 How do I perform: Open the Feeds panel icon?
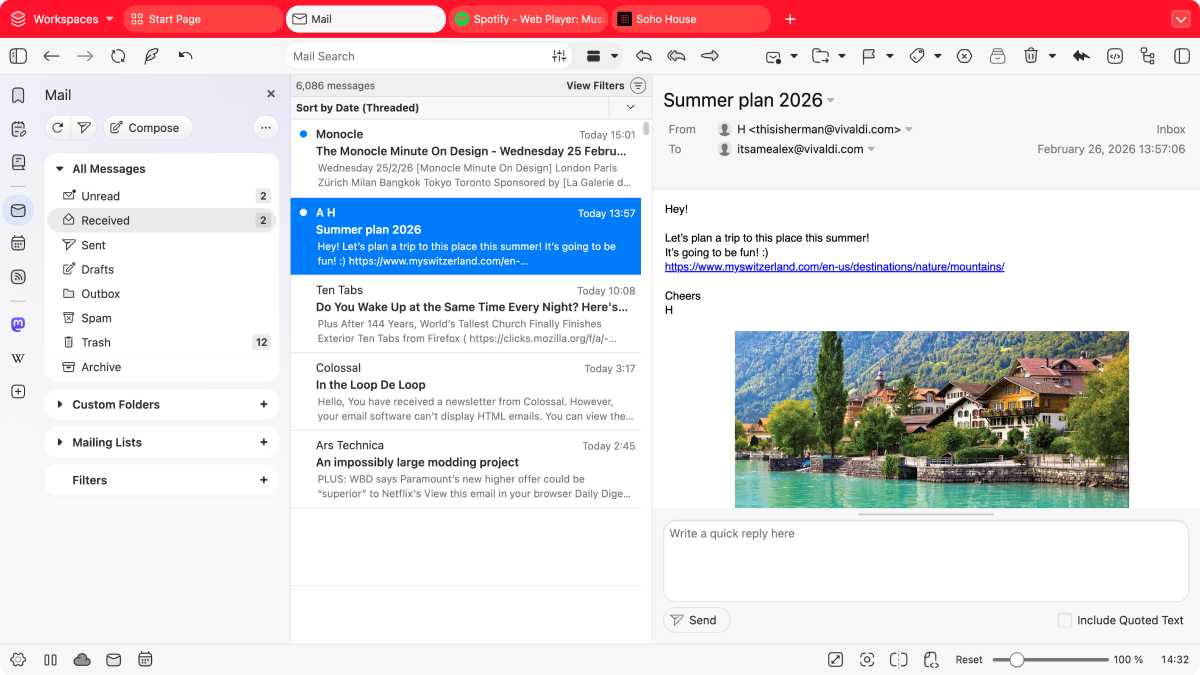[x=18, y=277]
